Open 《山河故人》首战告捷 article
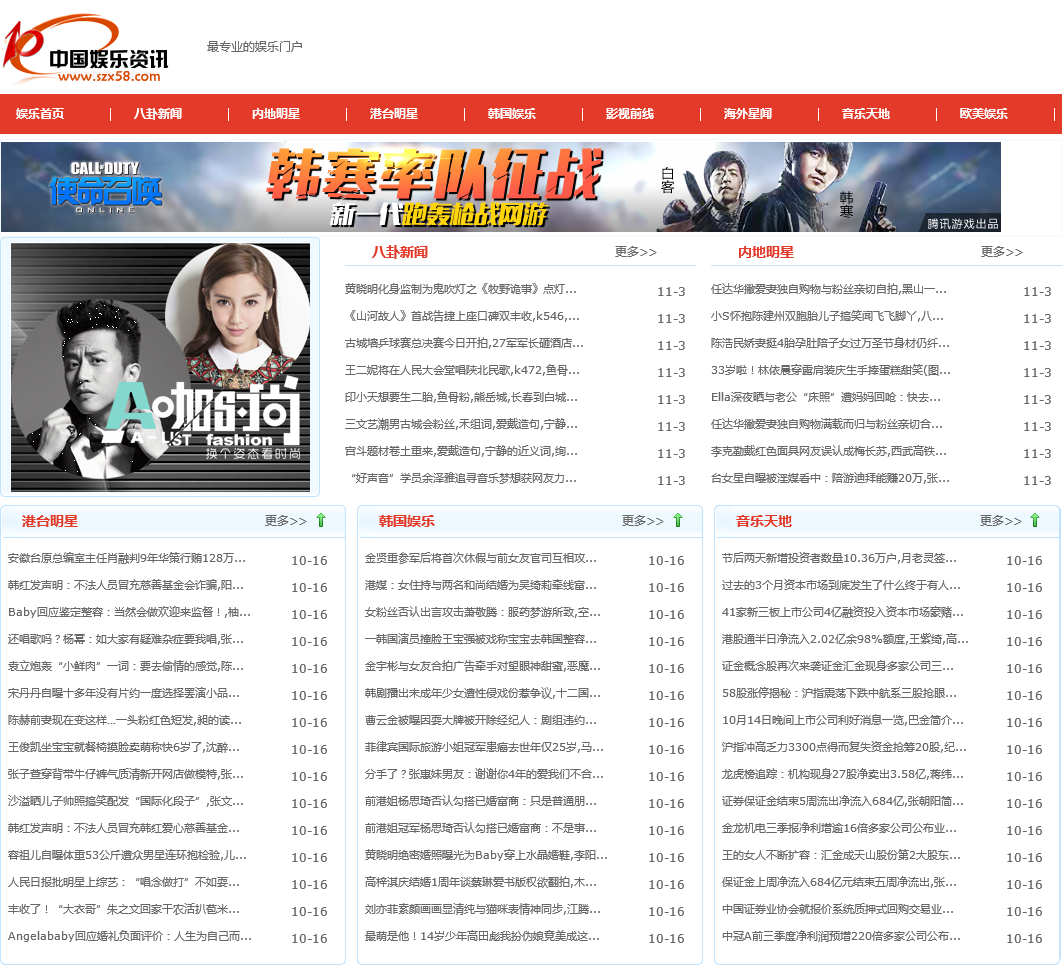This screenshot has width=1062, height=965. click(462, 316)
